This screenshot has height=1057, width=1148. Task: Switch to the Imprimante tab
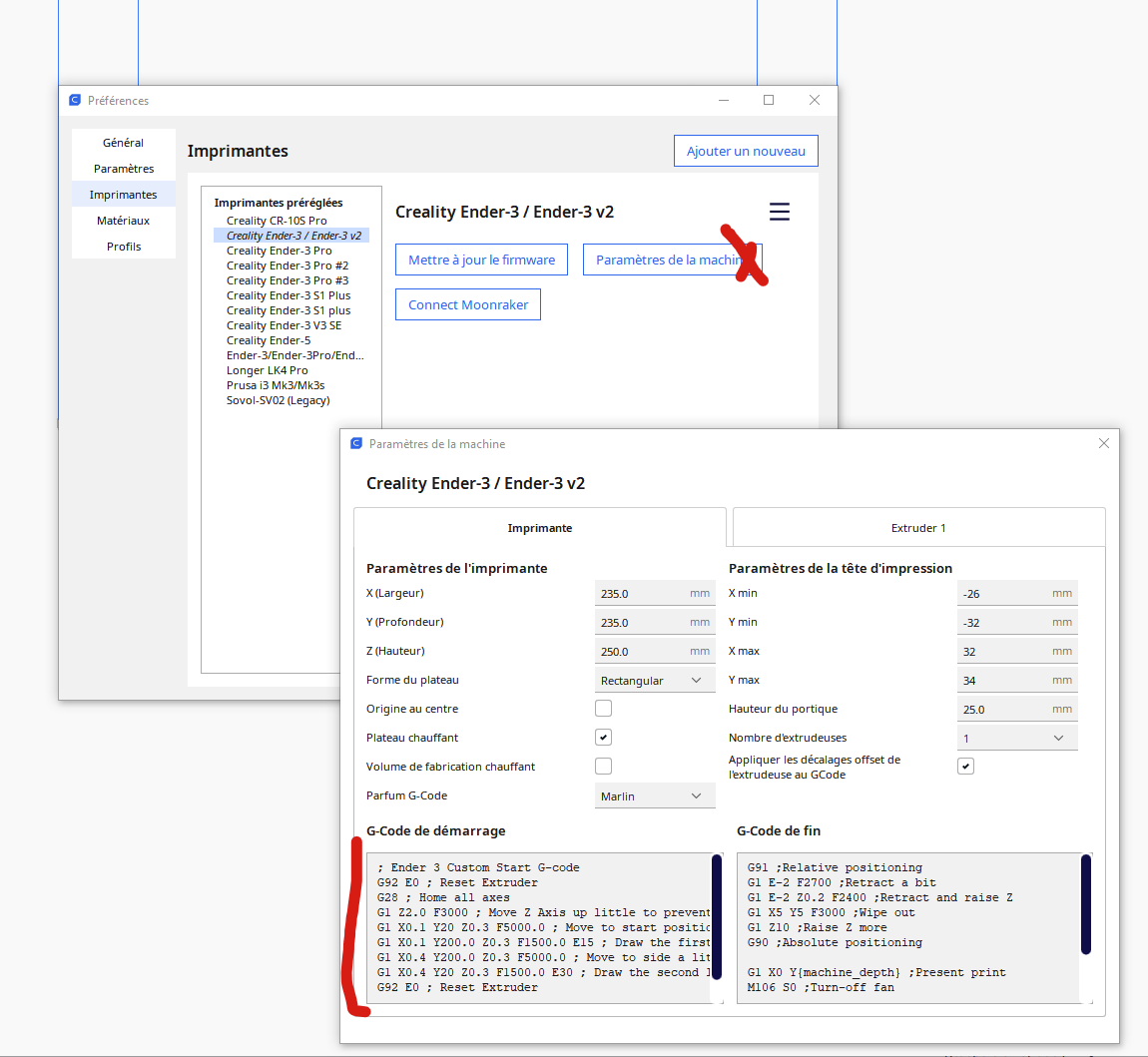click(x=540, y=528)
